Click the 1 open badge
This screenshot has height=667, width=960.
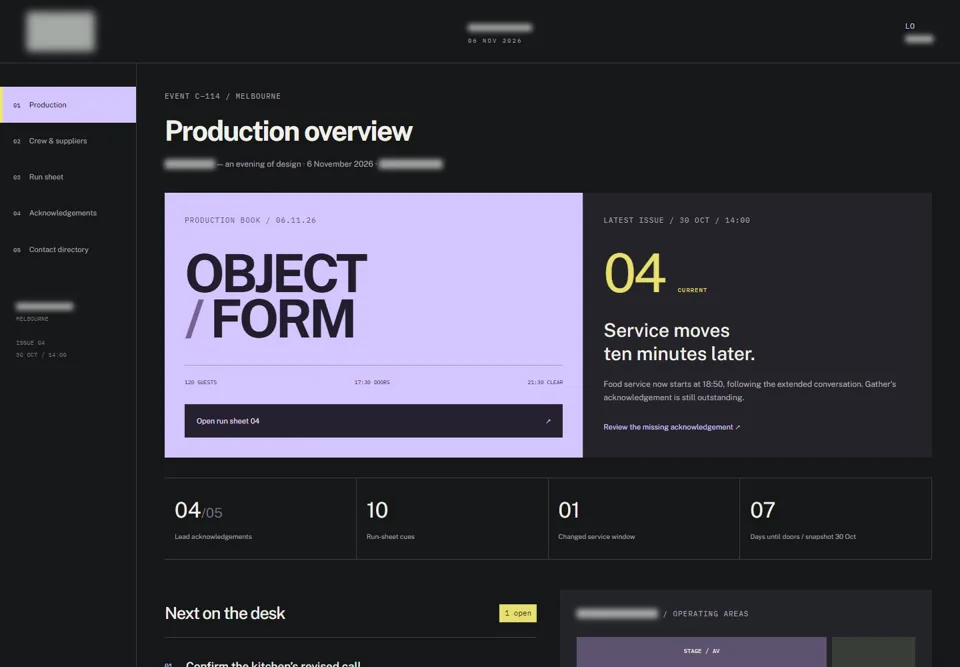click(x=517, y=613)
